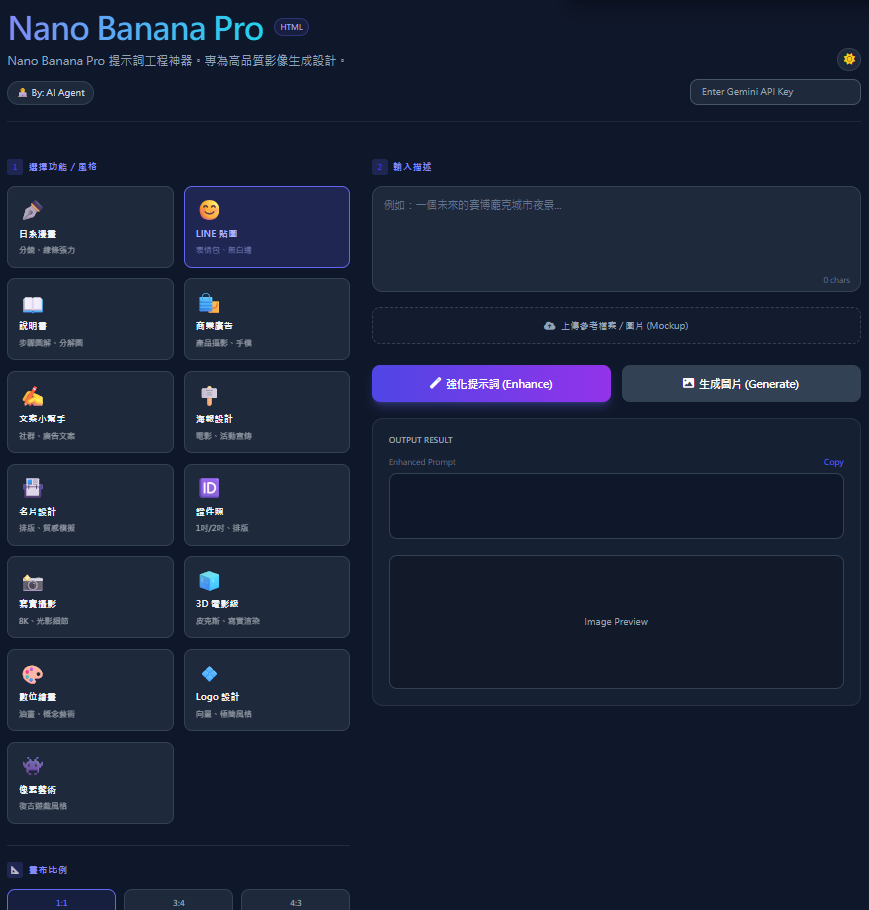Select the 證件照 ID photo style
The height and width of the screenshot is (910, 869).
pos(266,504)
